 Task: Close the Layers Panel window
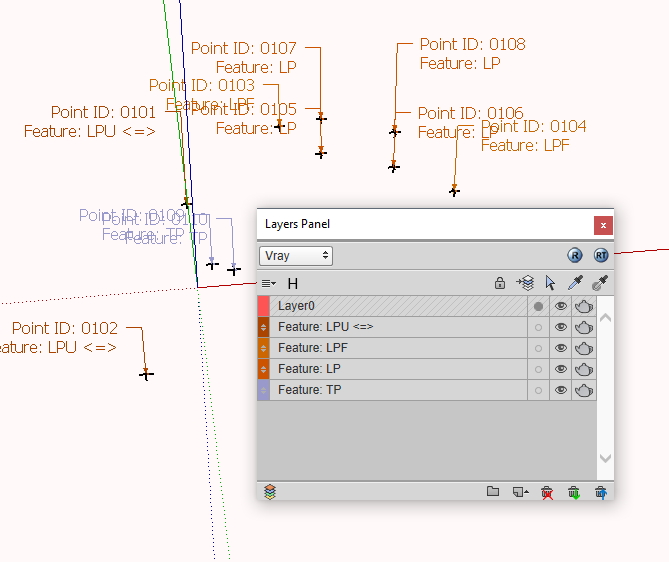[602, 225]
